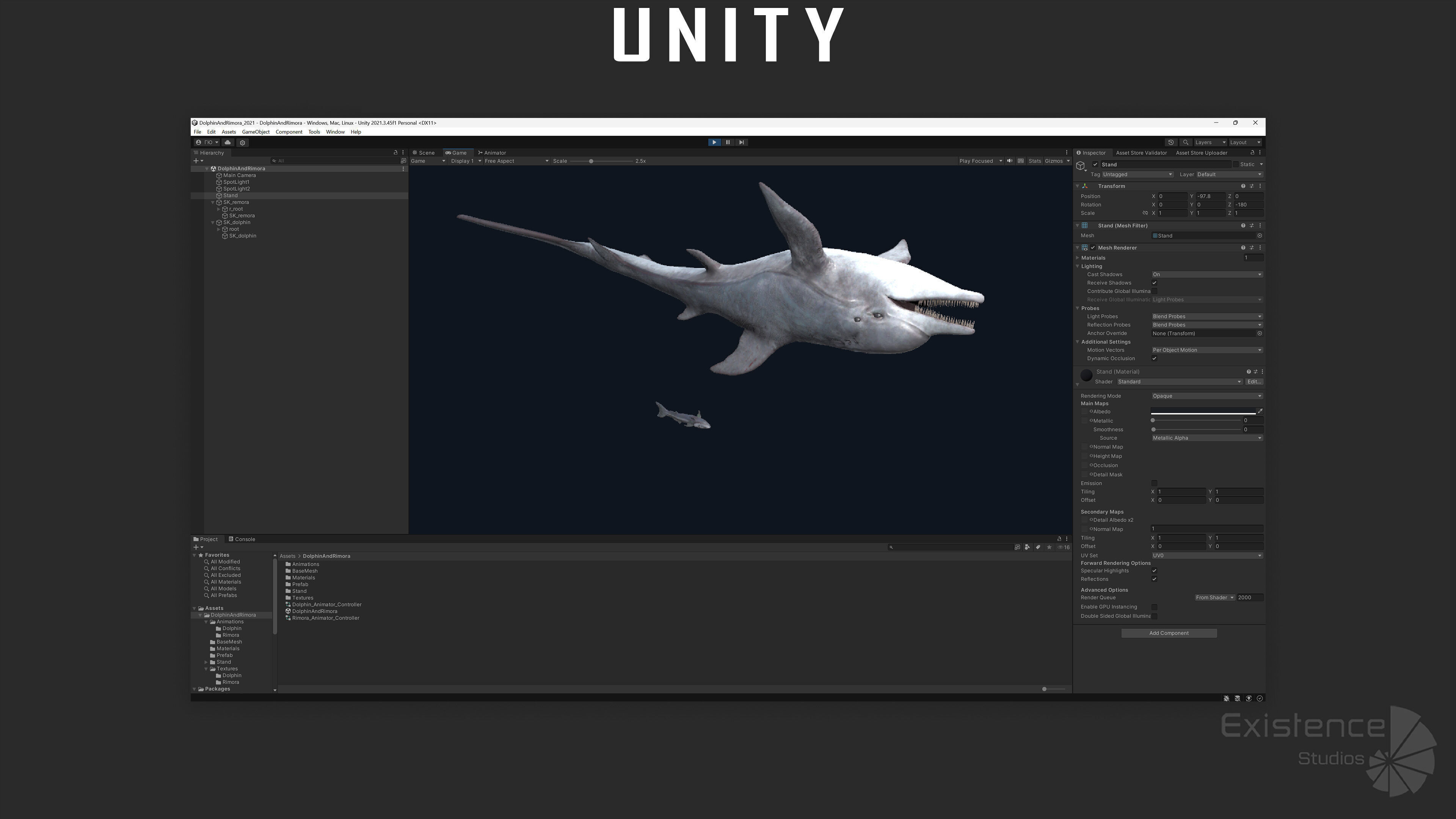The height and width of the screenshot is (819, 1456).
Task: Click the global search magnifier icon
Action: [x=1186, y=143]
